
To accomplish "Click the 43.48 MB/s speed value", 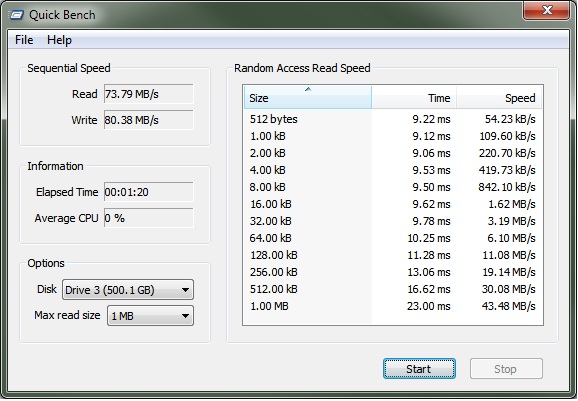I will (509, 306).
